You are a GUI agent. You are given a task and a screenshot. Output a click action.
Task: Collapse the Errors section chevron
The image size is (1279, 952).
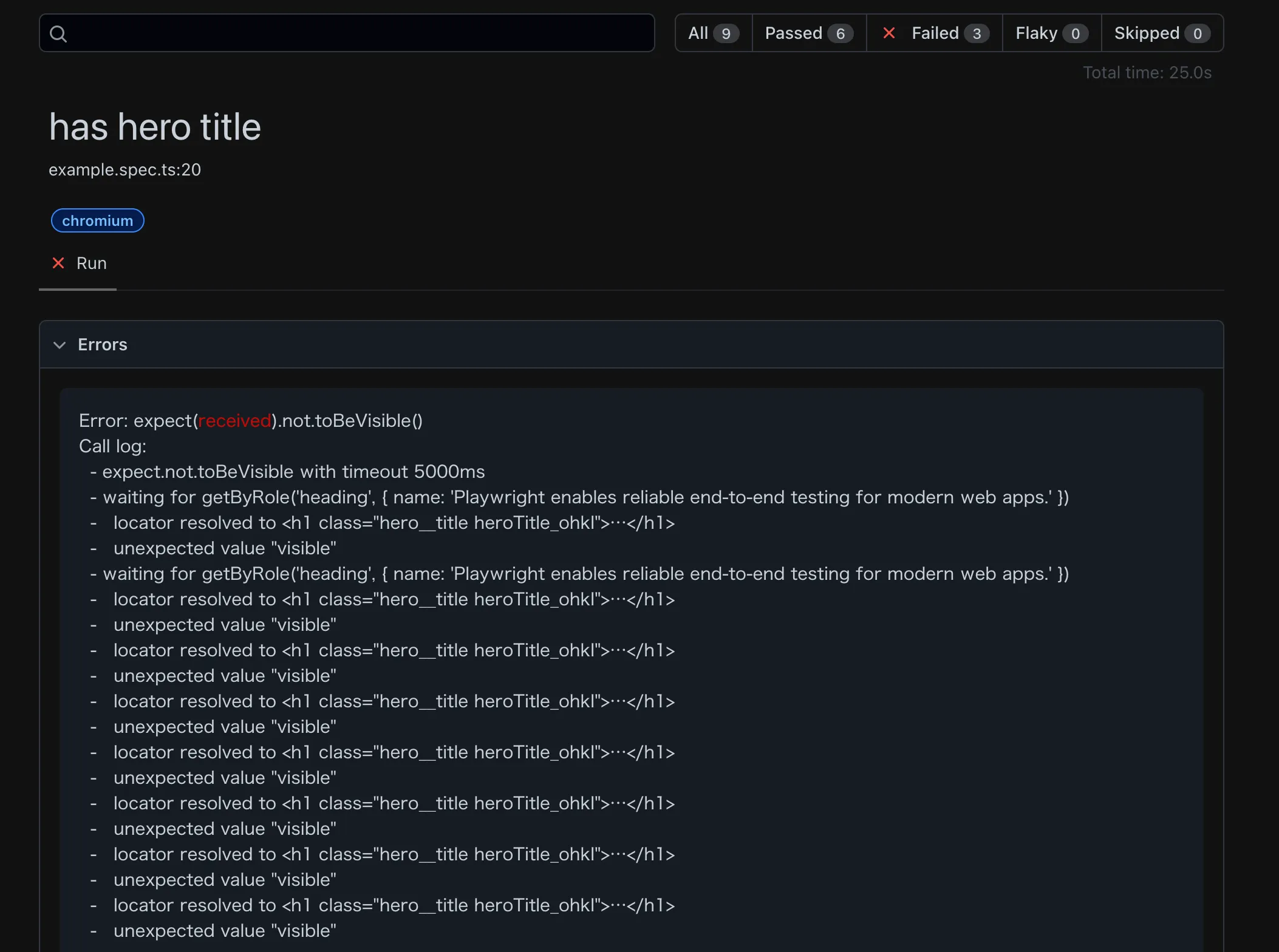pos(60,345)
